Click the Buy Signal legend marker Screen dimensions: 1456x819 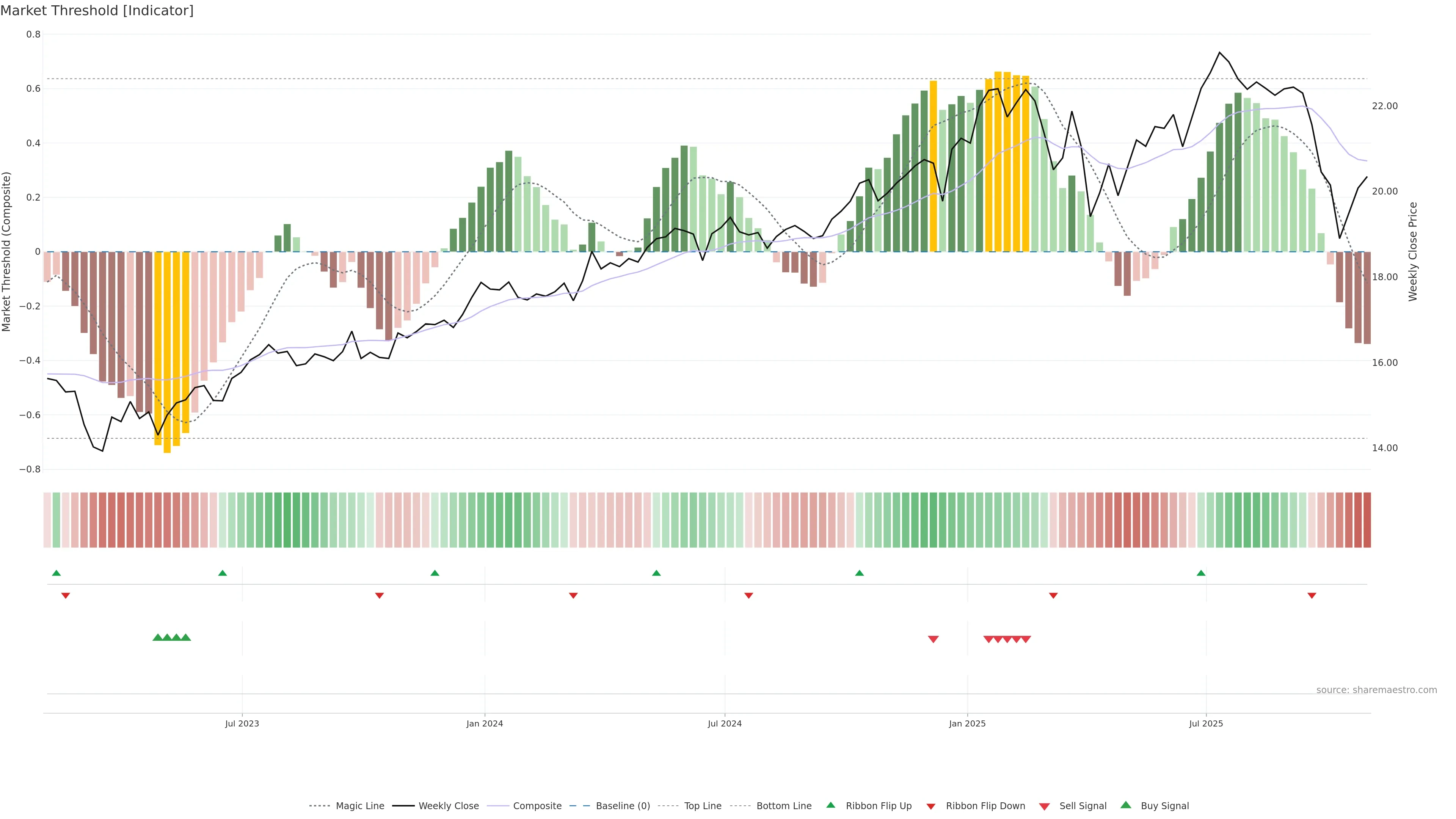[1126, 805]
